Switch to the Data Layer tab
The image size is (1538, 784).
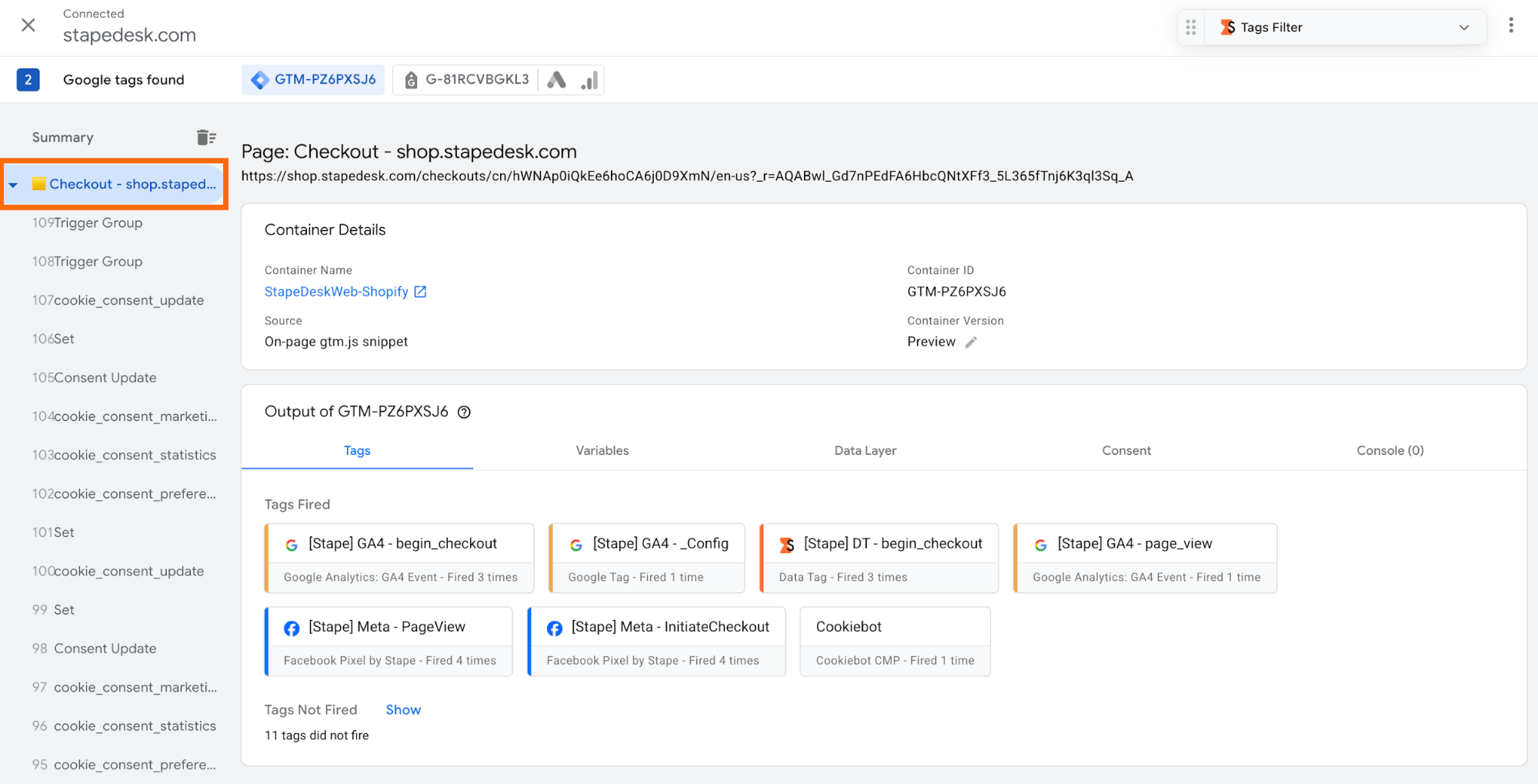(x=866, y=451)
